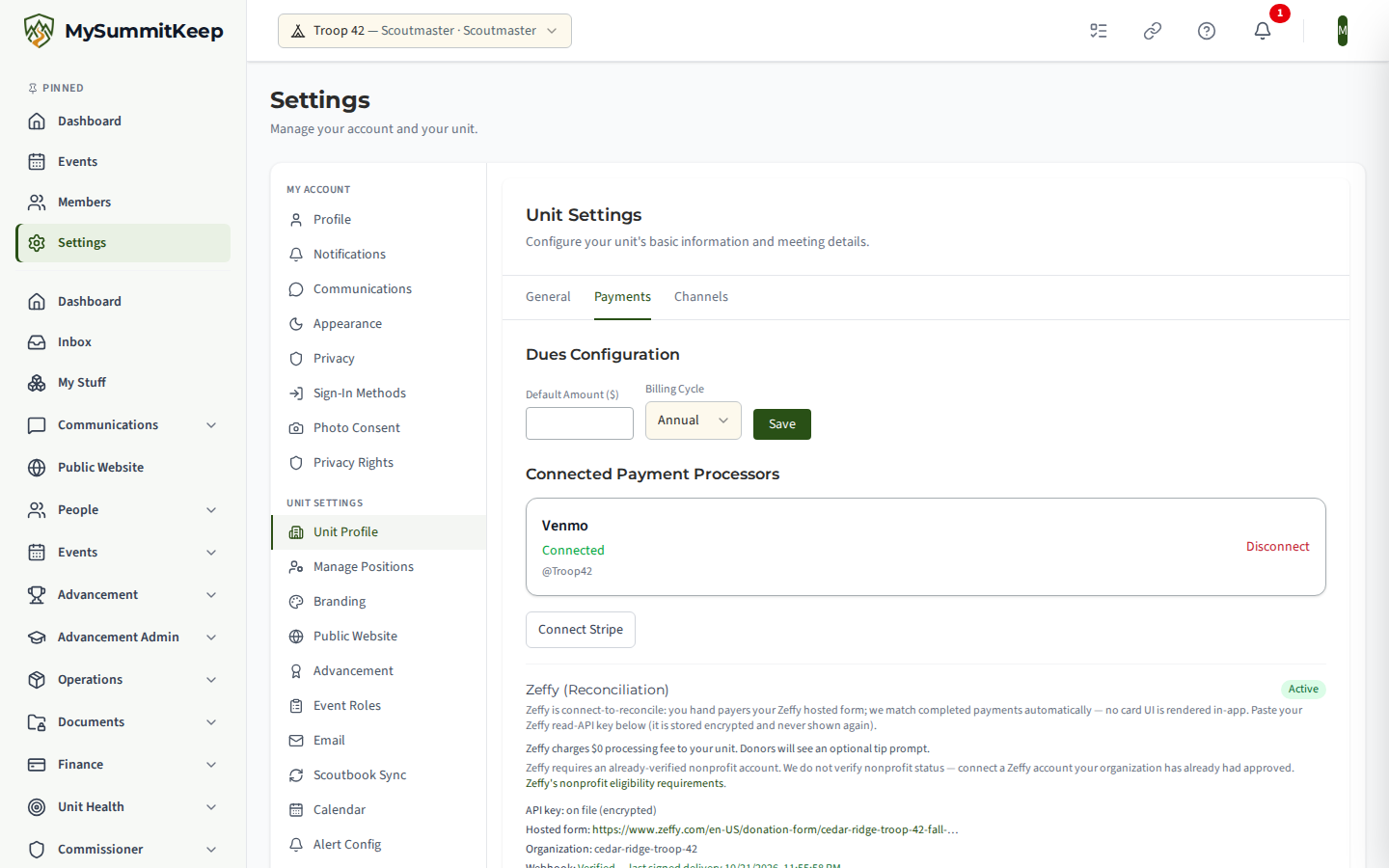Click the Communications chat bubble icon in My Account
Image resolution: width=1389 pixels, height=868 pixels.
pos(296,289)
